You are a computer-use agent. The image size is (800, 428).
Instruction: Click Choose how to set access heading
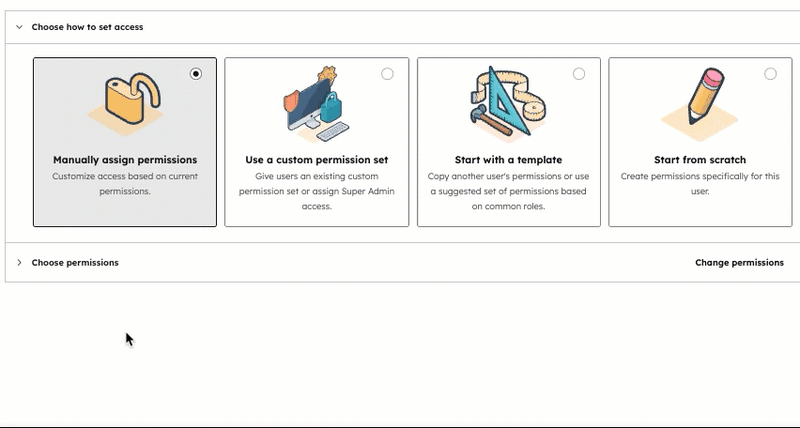[x=87, y=27]
